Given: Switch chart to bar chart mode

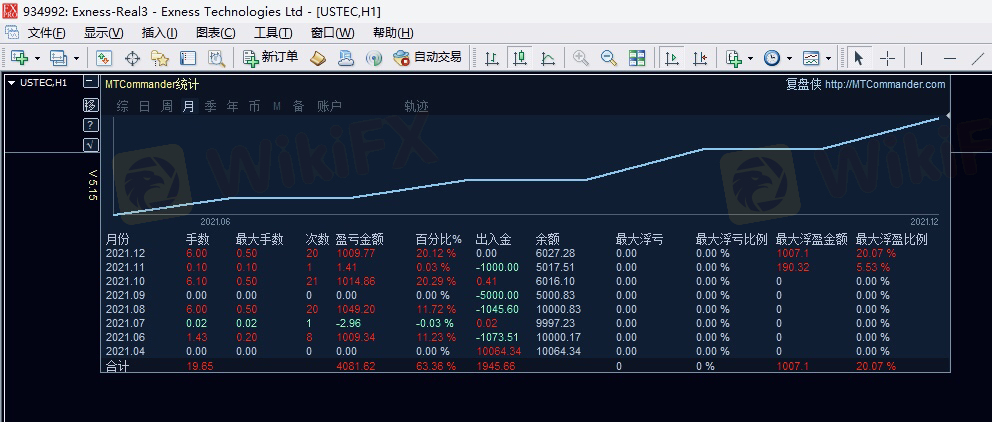Looking at the screenshot, I should click(x=491, y=58).
